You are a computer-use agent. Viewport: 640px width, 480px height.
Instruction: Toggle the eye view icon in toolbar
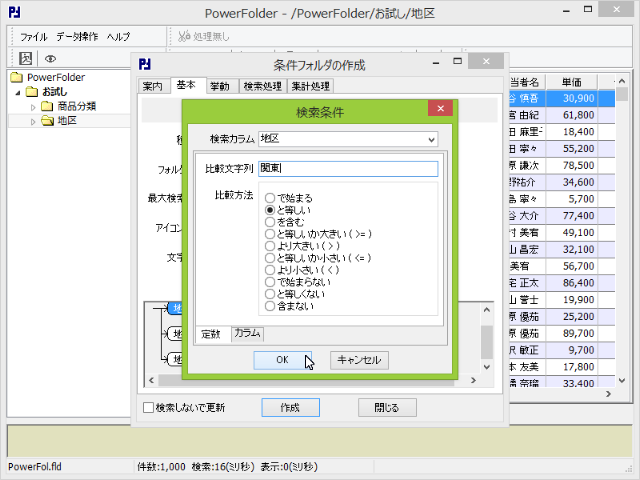(x=50, y=59)
